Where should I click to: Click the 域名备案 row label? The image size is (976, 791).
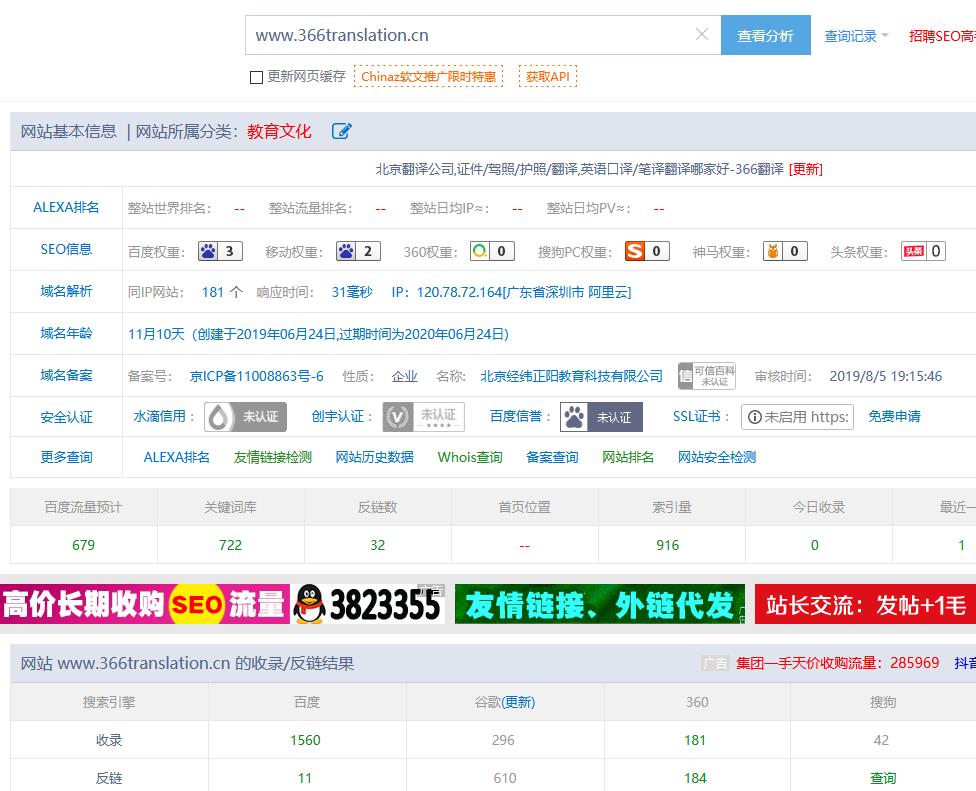pos(66,375)
